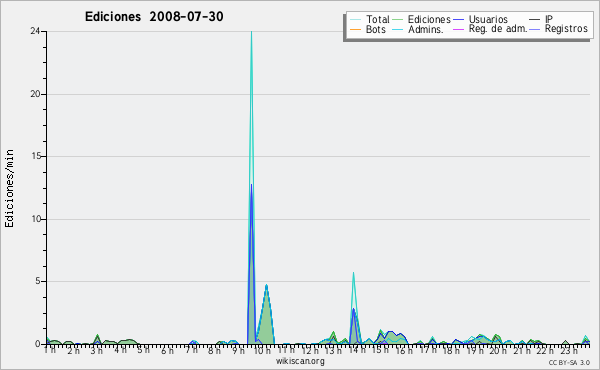Click the y-axis value 24
Viewport: 600px width, 370px height.
(35, 31)
